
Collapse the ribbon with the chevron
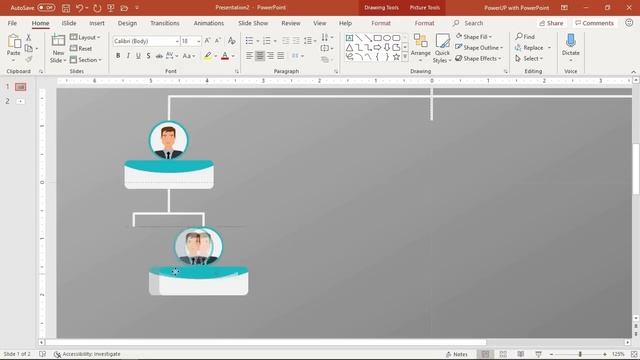(633, 72)
